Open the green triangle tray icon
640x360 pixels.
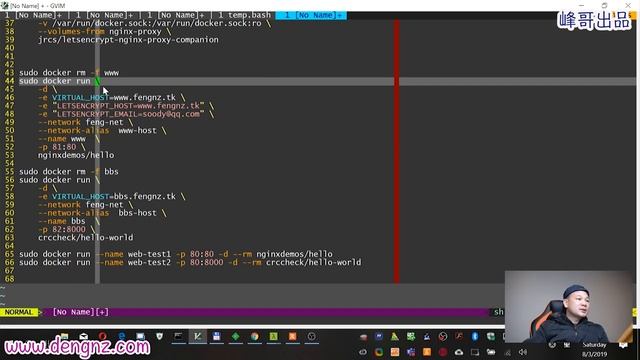[x=395, y=336]
